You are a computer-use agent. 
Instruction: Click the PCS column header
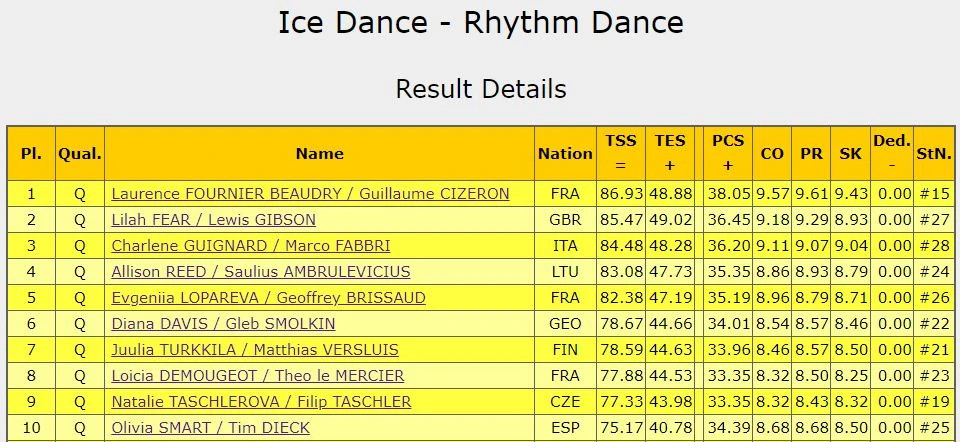pyautogui.click(x=728, y=154)
